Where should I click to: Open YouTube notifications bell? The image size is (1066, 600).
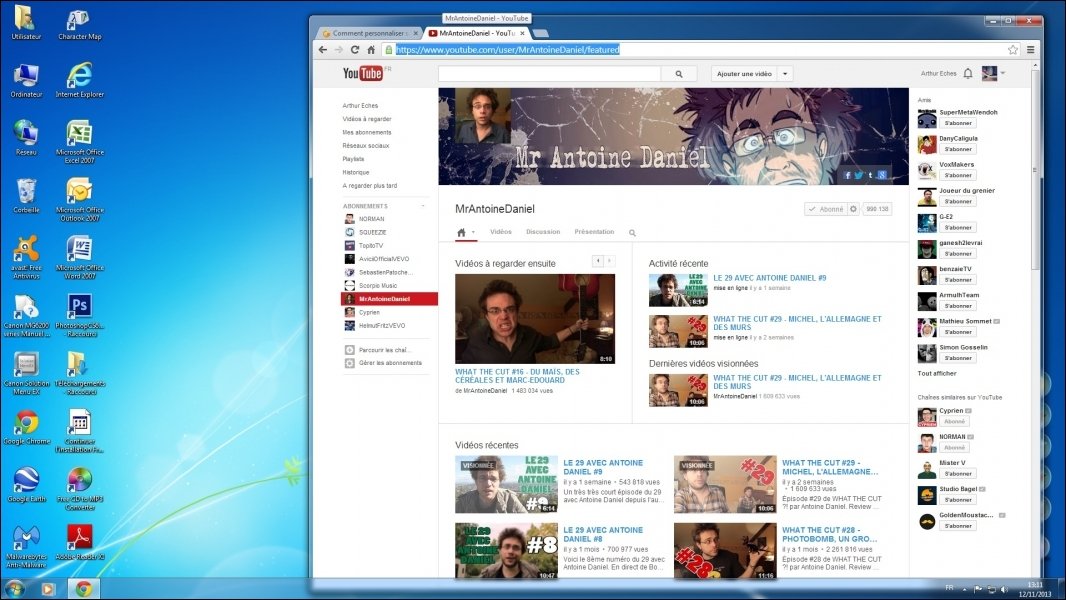point(968,73)
